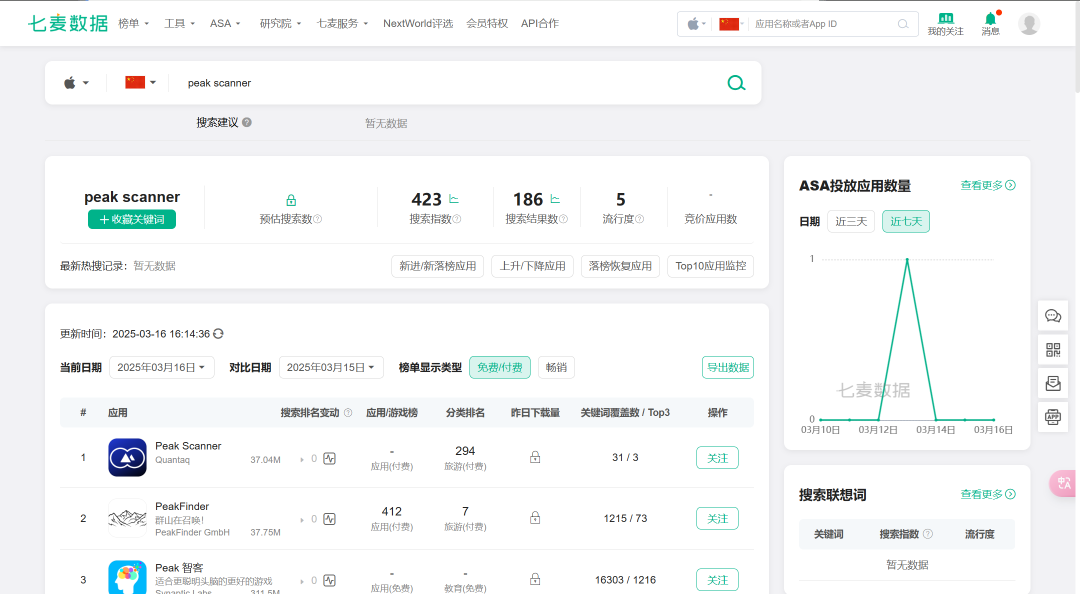Open the feedback inbox sidebar icon
This screenshot has width=1080, height=594.
coord(1053,383)
